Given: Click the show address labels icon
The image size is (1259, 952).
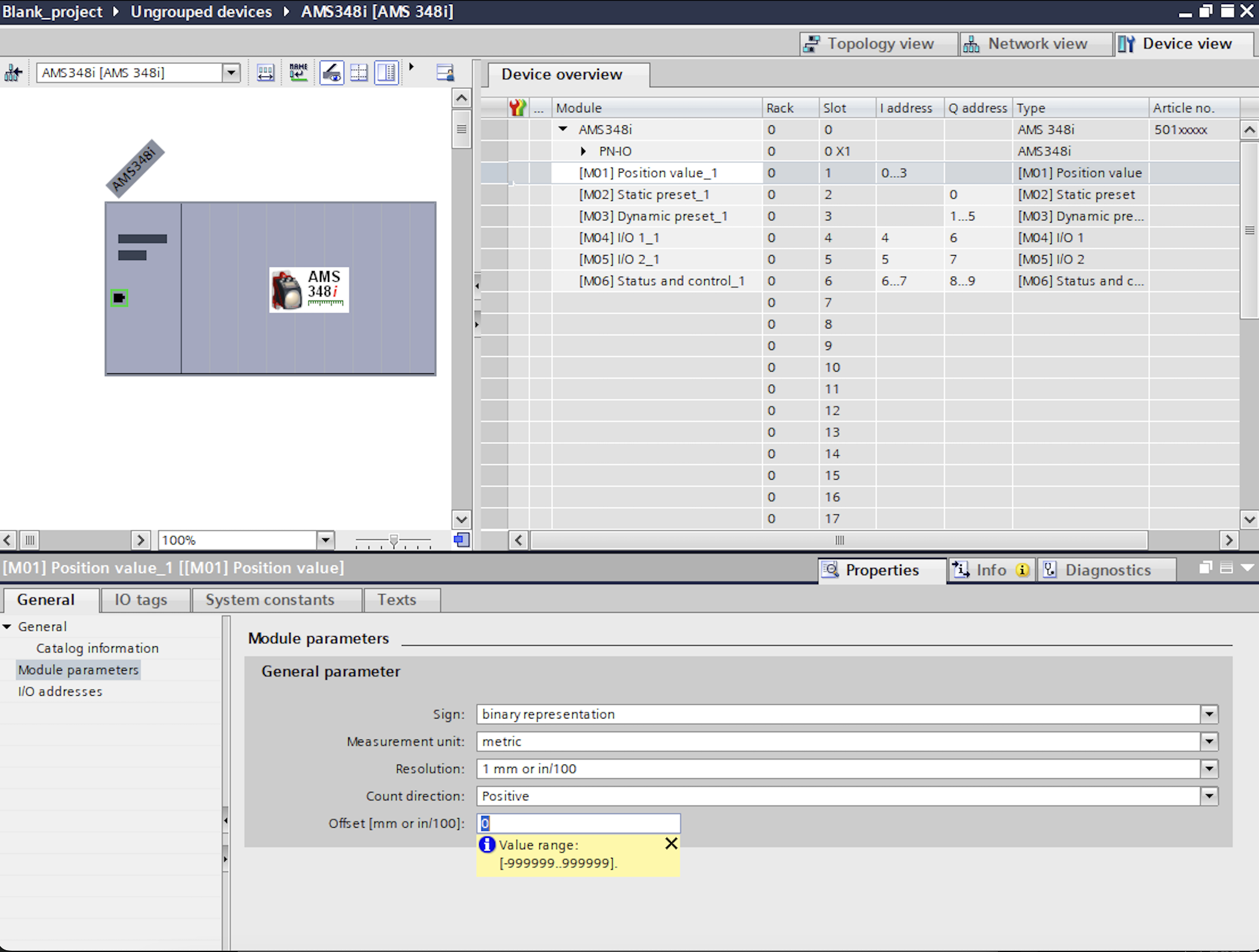Looking at the screenshot, I should click(265, 73).
